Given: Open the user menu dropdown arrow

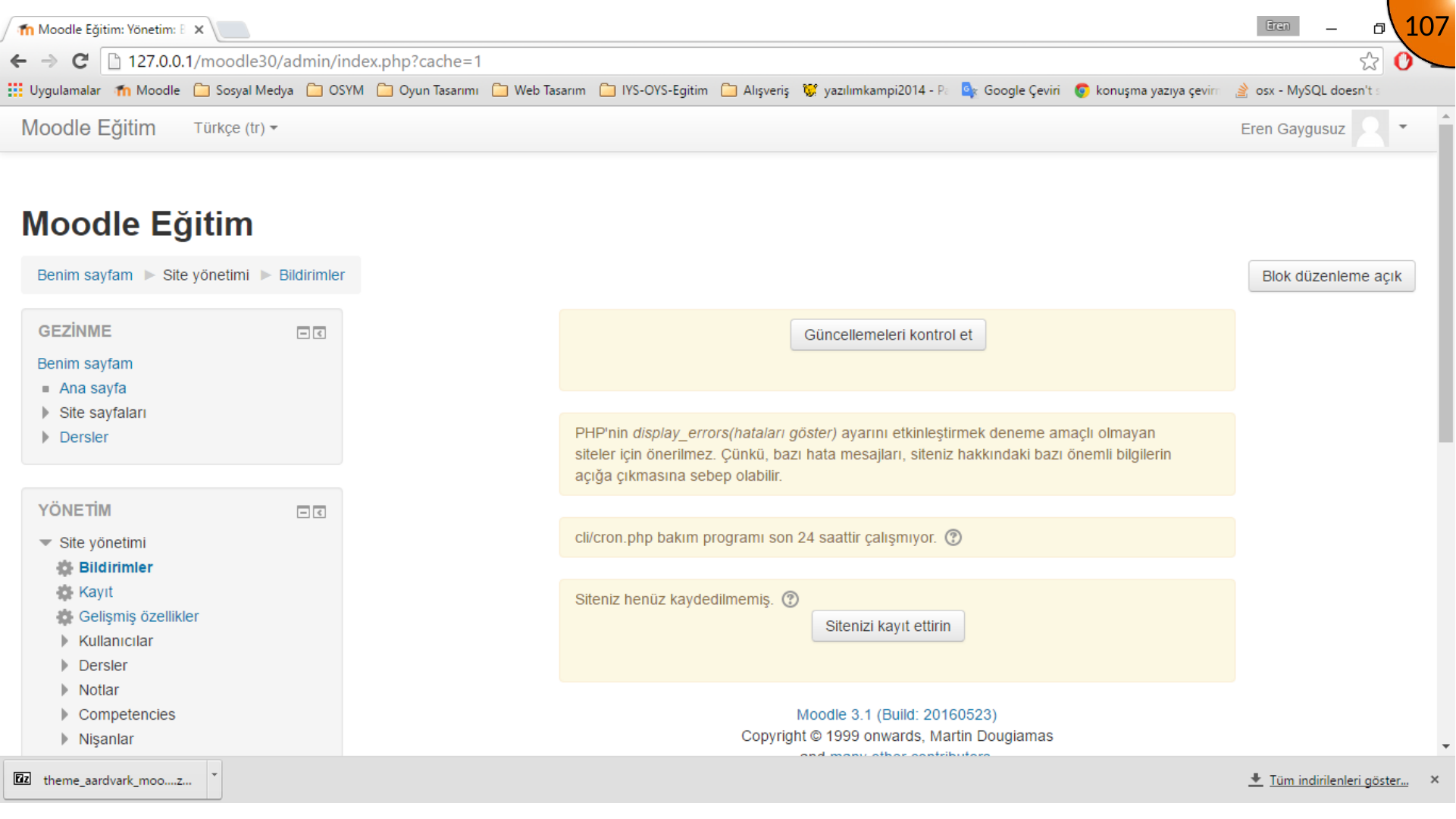Looking at the screenshot, I should 1403,127.
